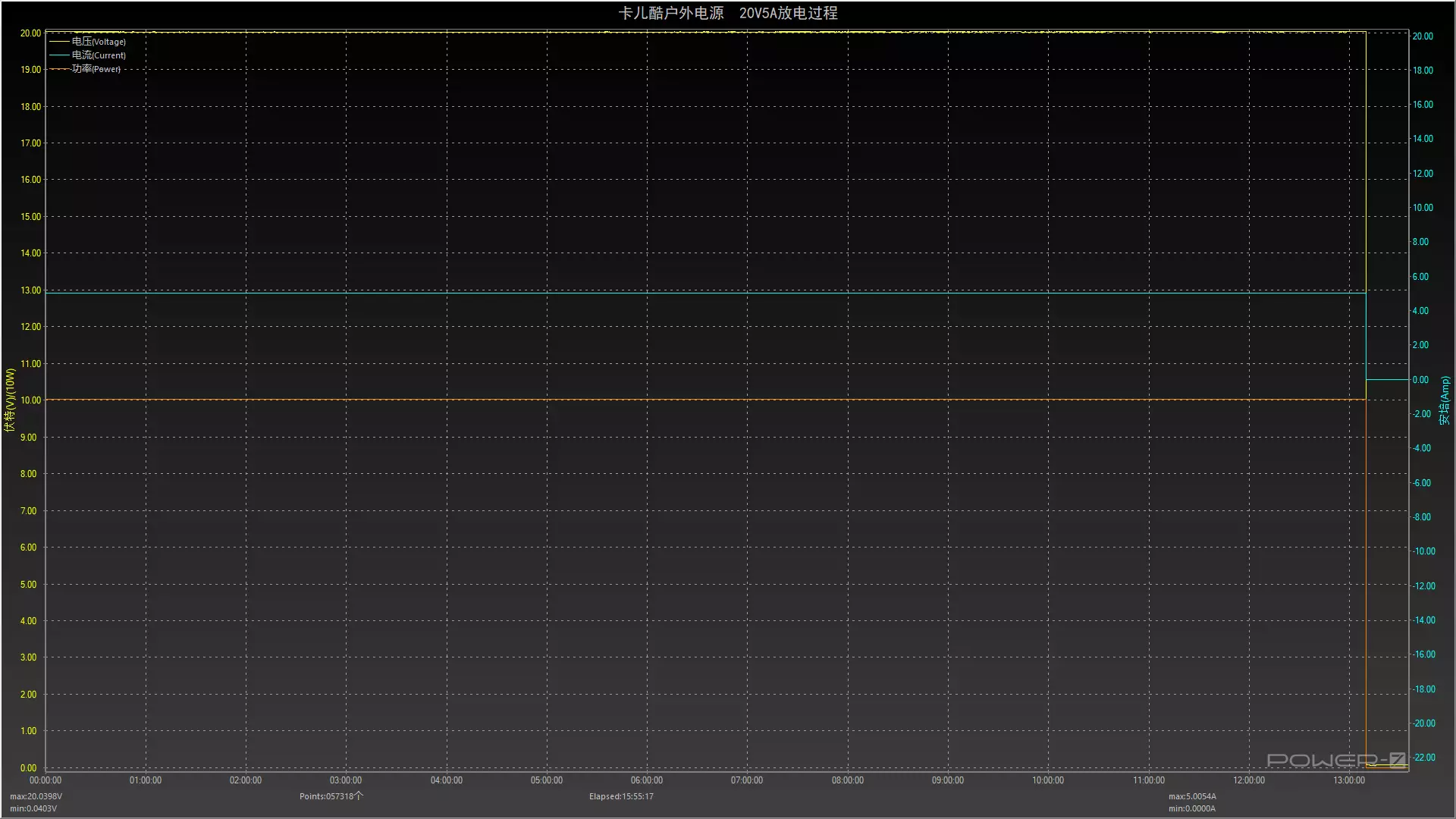
Task: Select the min:0.0000A status value
Action: [x=1192, y=808]
